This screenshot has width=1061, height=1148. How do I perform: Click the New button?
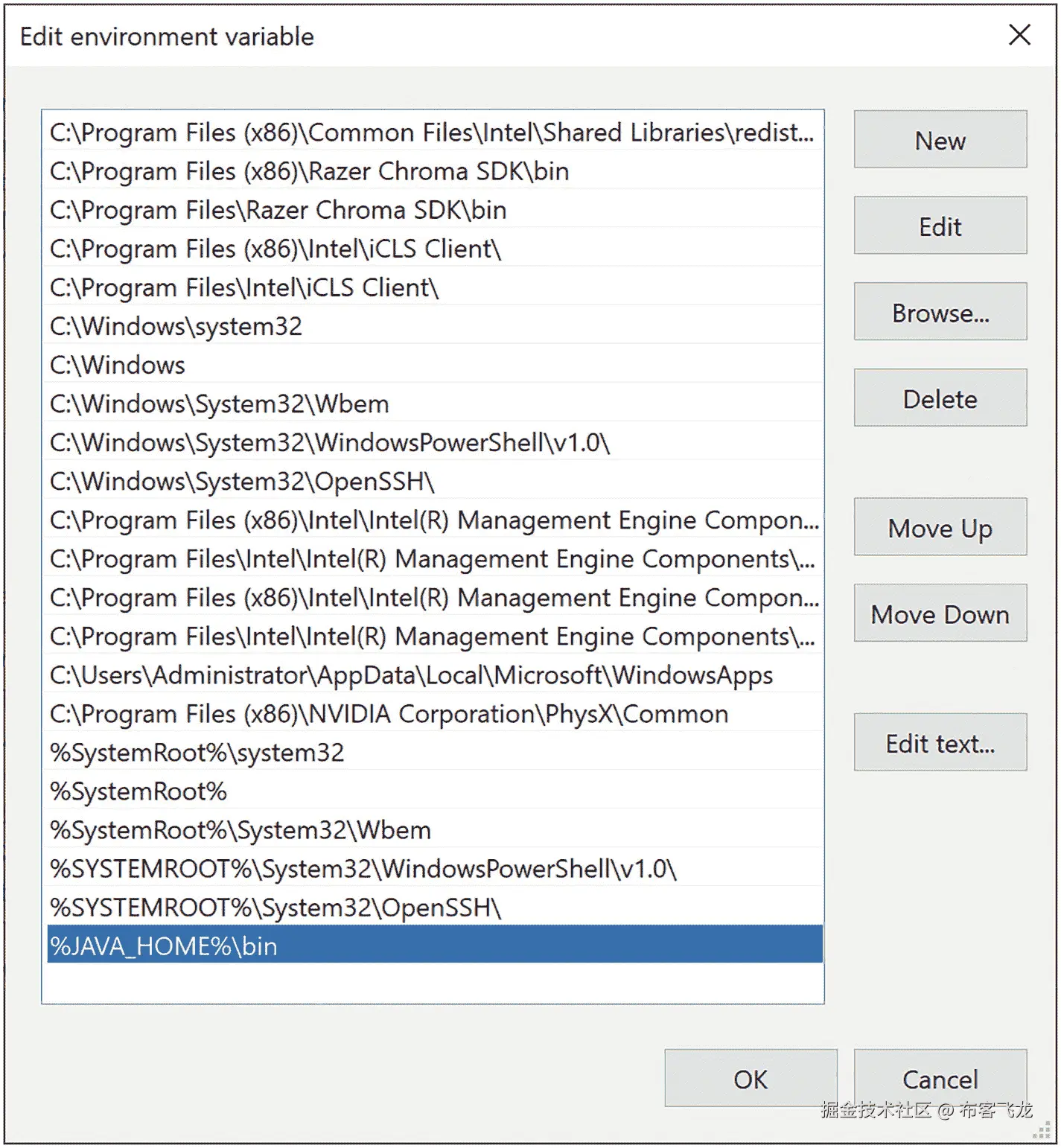click(x=940, y=139)
